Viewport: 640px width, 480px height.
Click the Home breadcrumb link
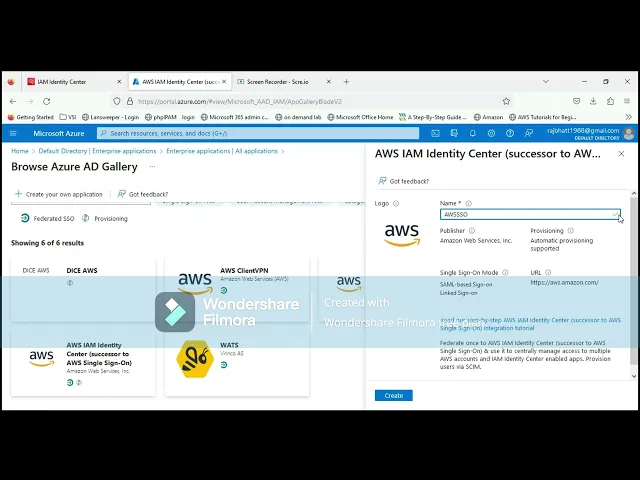click(20, 151)
